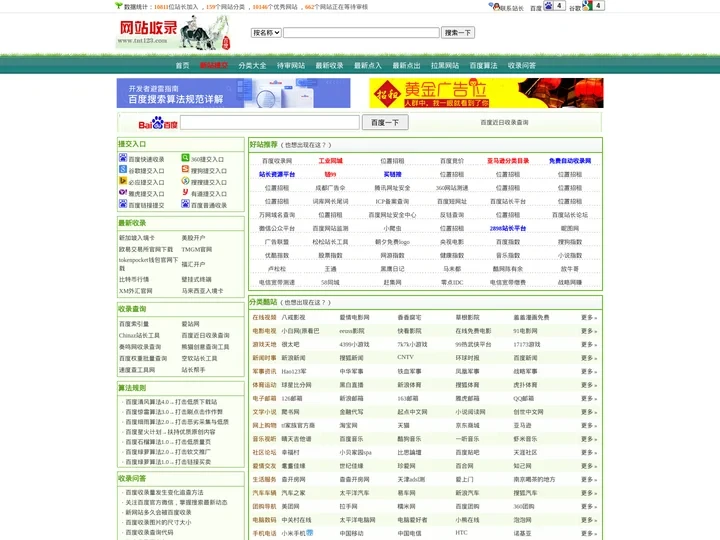Expand 更多 for the 游戏天地 row

[589, 344]
